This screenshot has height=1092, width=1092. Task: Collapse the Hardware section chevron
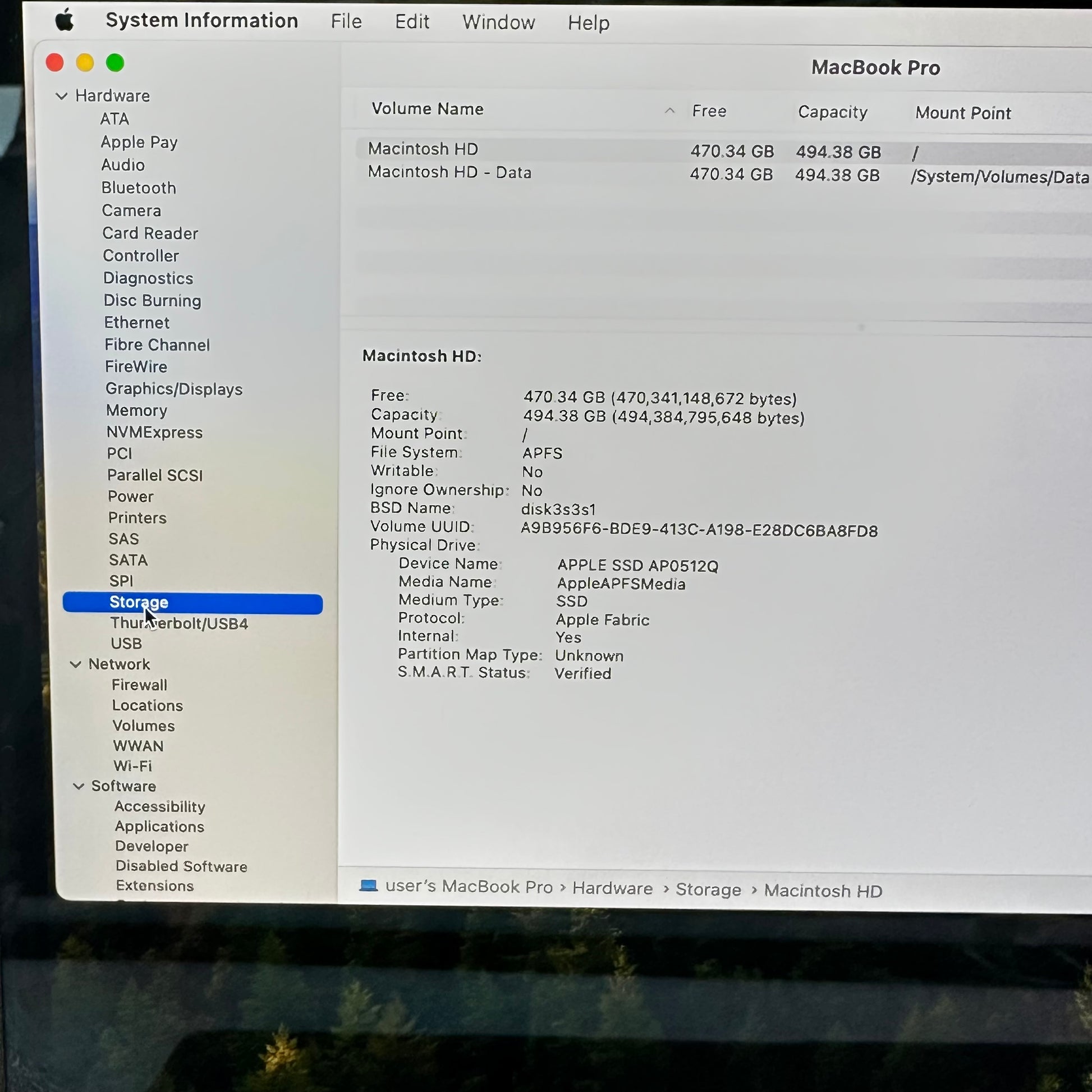click(x=62, y=96)
